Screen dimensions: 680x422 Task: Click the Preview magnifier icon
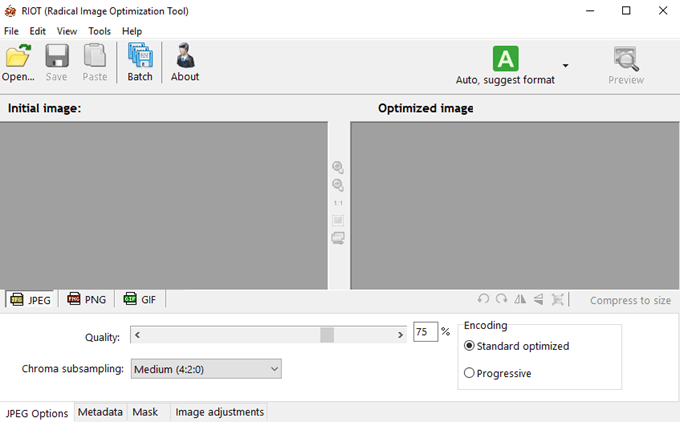pyautogui.click(x=626, y=59)
